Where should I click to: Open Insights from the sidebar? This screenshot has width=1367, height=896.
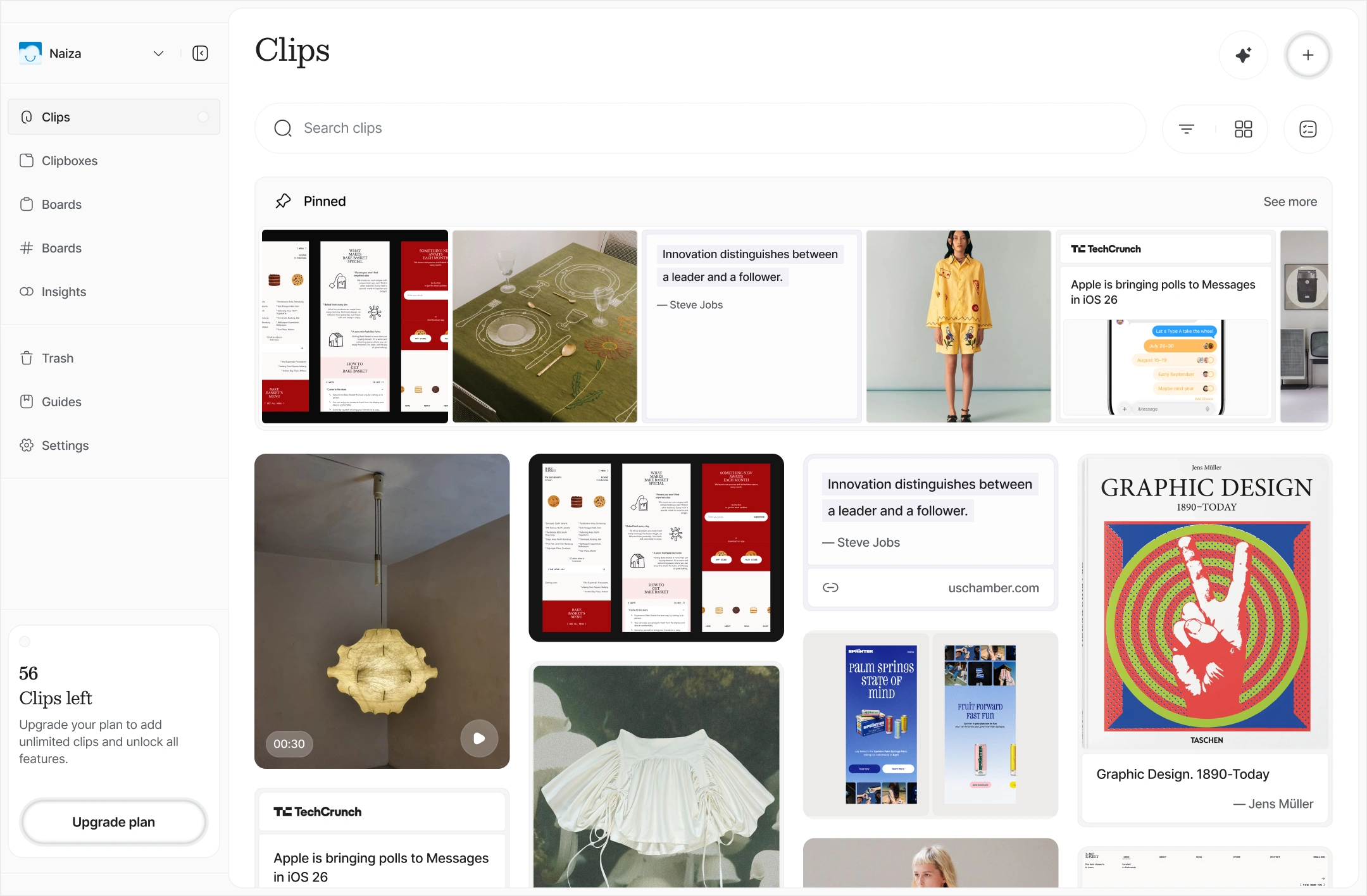point(64,291)
